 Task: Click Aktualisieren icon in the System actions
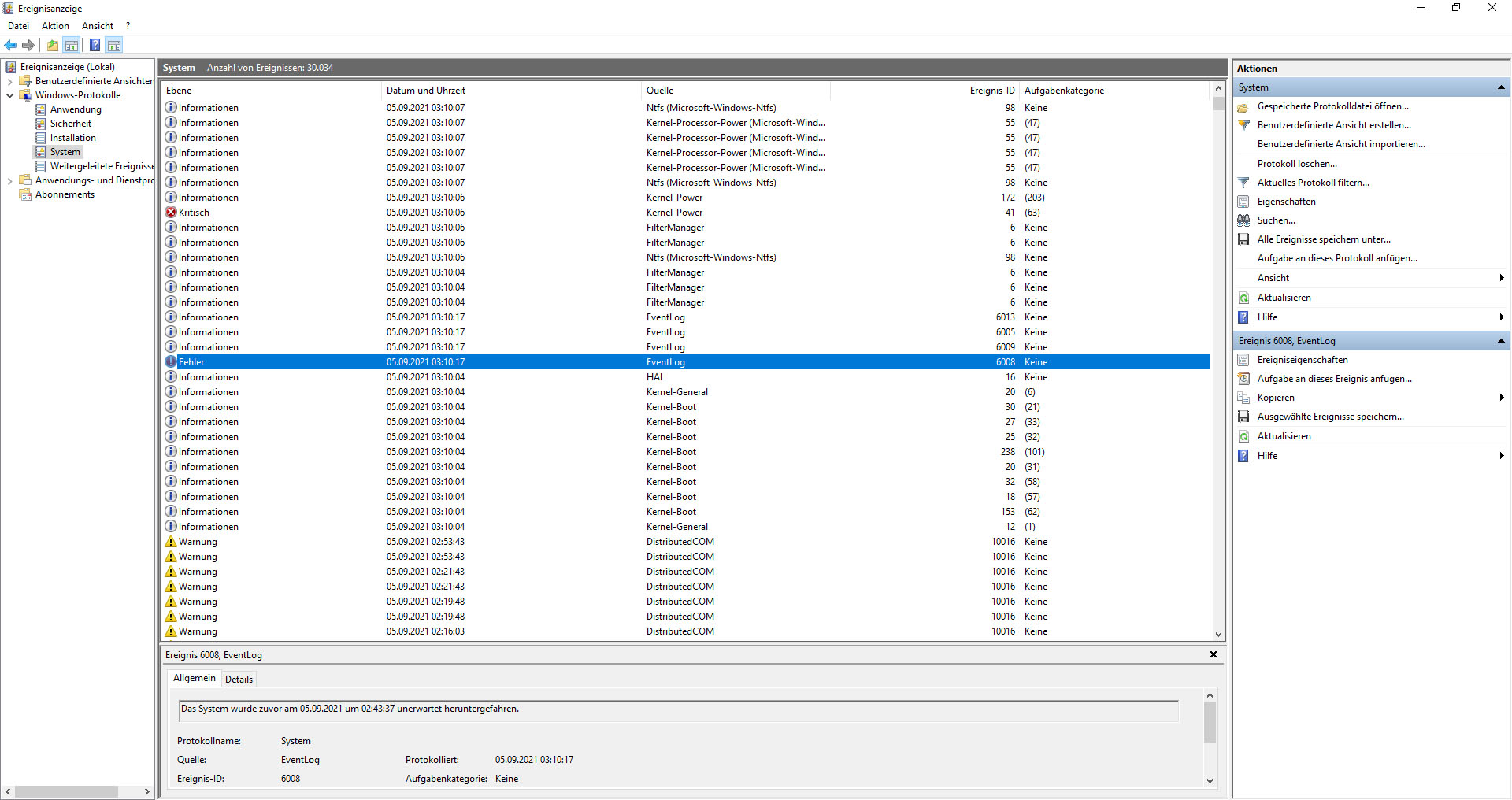click(x=1243, y=298)
